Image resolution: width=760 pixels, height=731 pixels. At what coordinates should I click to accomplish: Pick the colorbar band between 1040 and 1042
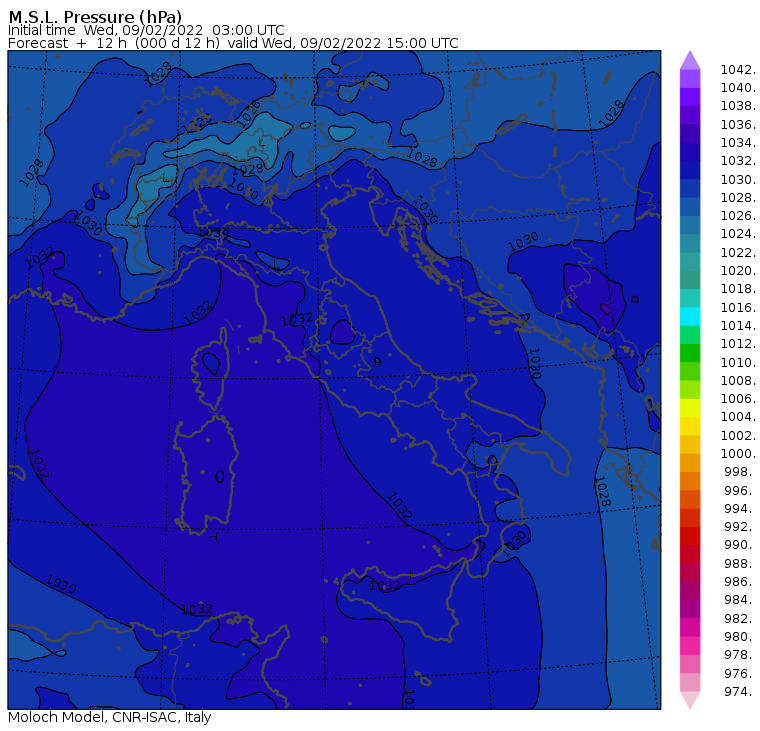click(x=690, y=79)
